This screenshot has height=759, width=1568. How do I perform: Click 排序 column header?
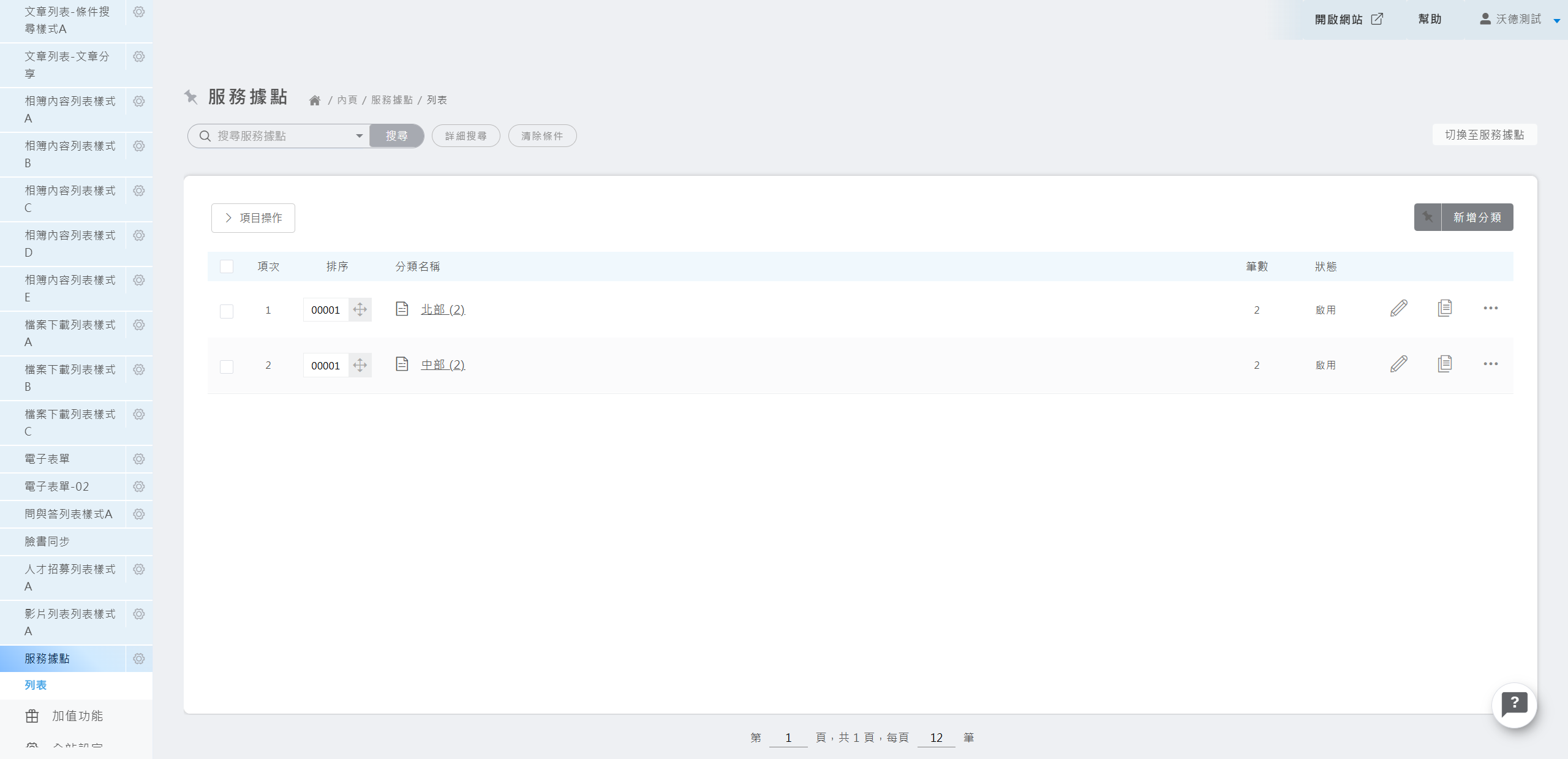(x=337, y=266)
